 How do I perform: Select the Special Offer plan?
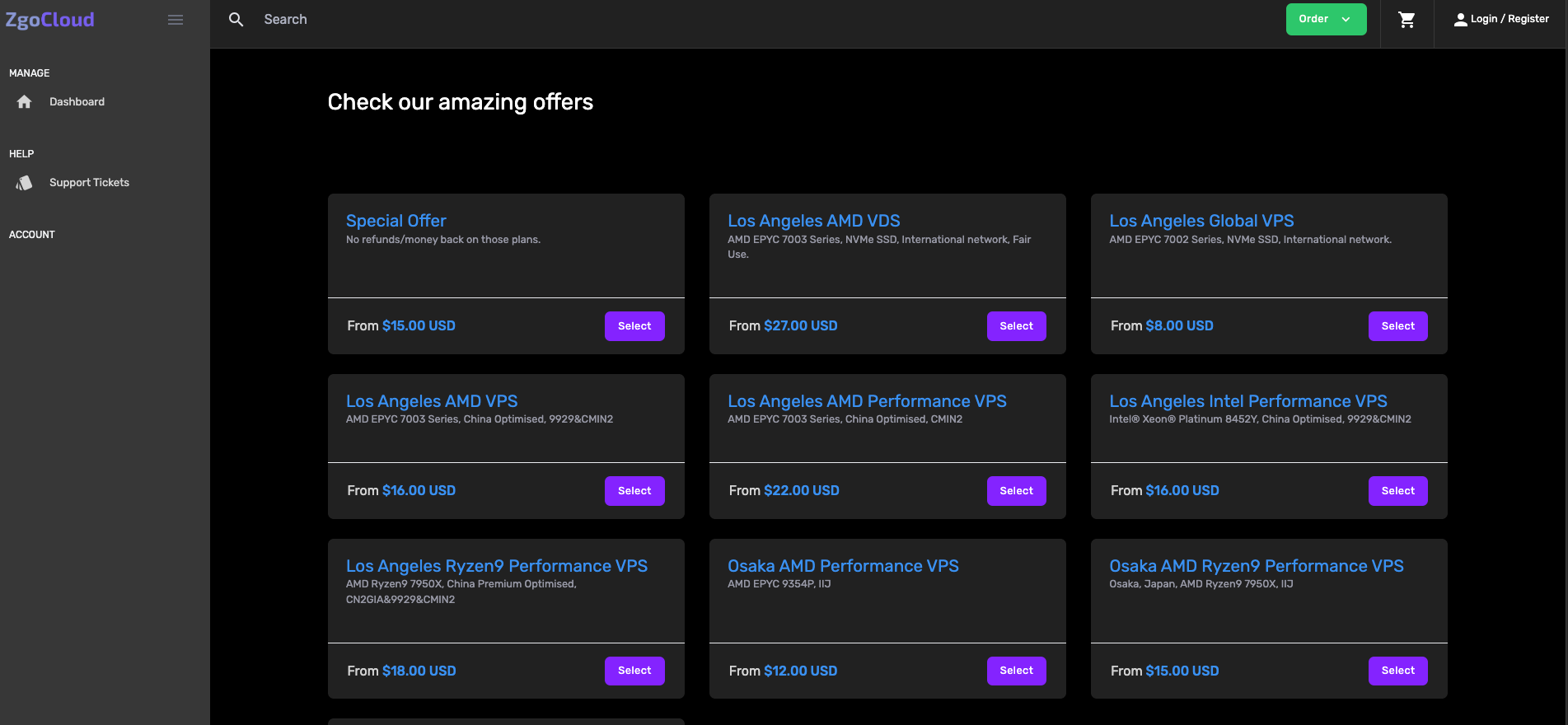tap(634, 326)
